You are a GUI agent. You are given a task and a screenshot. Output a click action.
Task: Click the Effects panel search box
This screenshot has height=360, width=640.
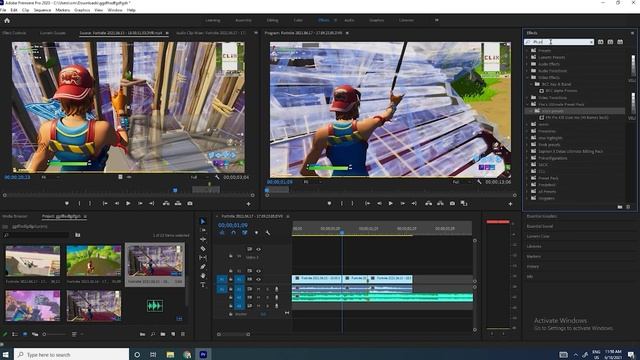pyautogui.click(x=559, y=42)
